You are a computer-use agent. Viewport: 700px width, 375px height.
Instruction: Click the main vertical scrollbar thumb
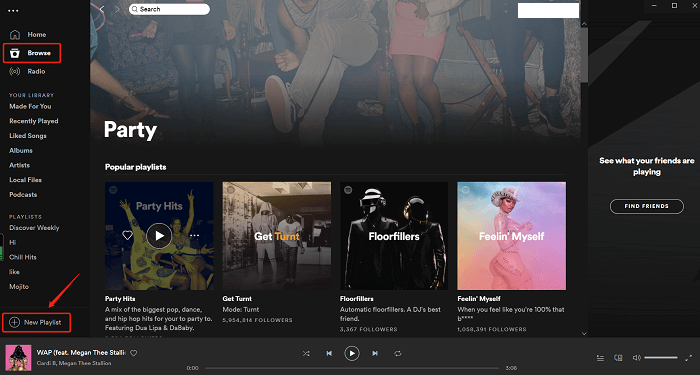pos(584,55)
